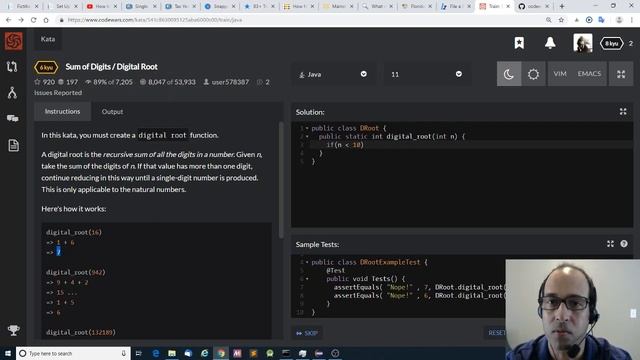This screenshot has height=360, width=640.
Task: Click the 89% of 7,205 satisfaction rating
Action: click(x=109, y=82)
